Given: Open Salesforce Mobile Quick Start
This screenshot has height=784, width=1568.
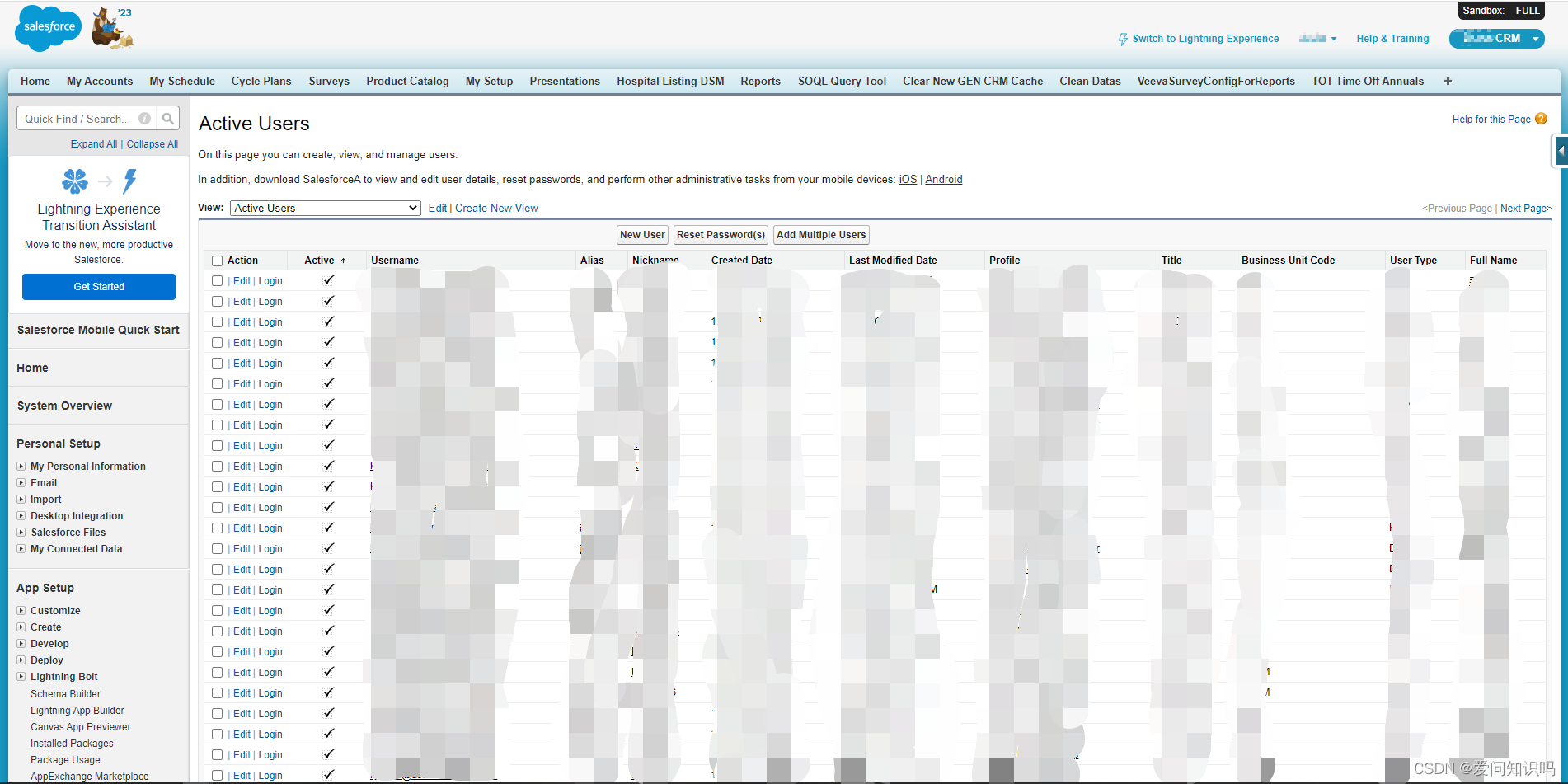Looking at the screenshot, I should tap(98, 330).
